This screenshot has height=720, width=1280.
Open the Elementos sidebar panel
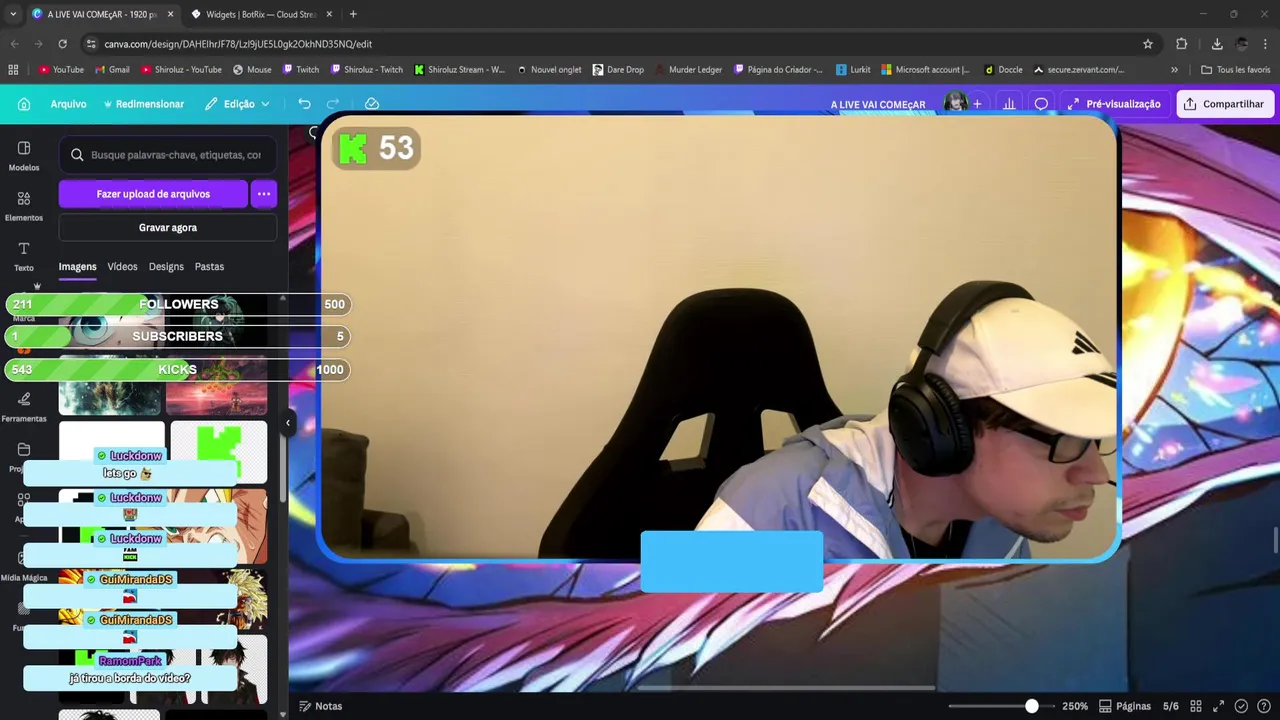(24, 206)
